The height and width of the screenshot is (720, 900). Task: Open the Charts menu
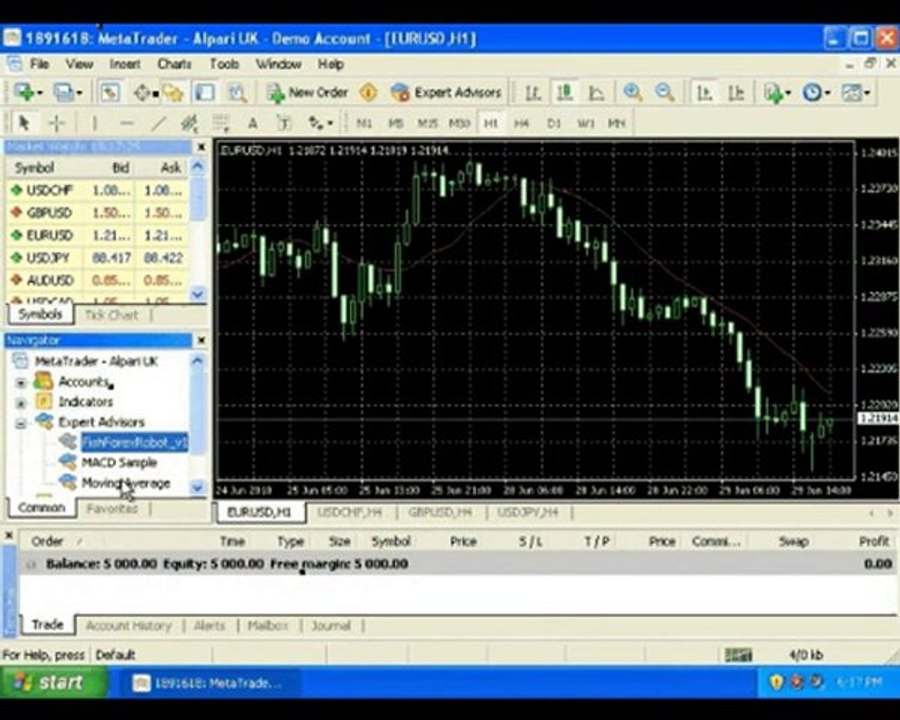(x=174, y=64)
